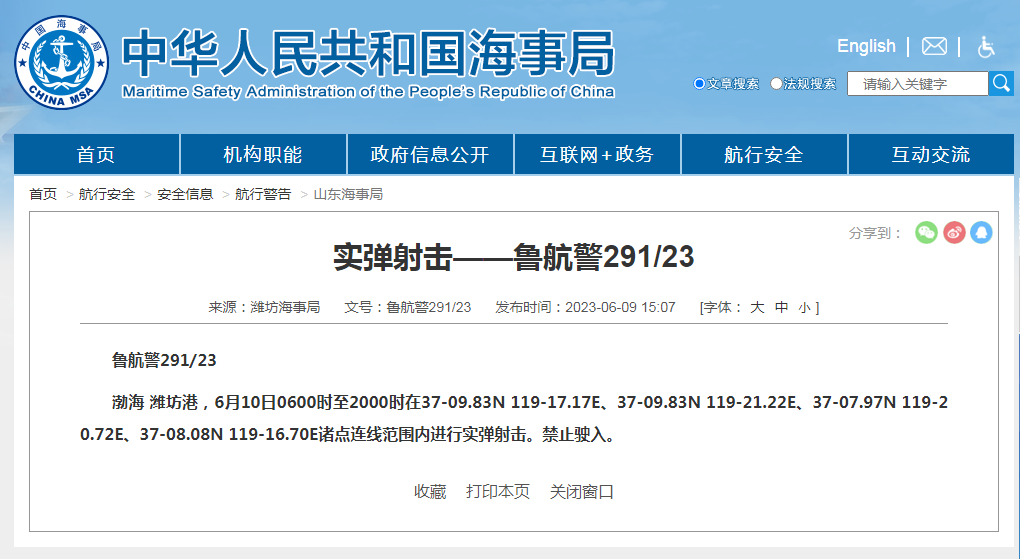Set font size to 小
Screen dimensions: 1020x559
(805, 308)
